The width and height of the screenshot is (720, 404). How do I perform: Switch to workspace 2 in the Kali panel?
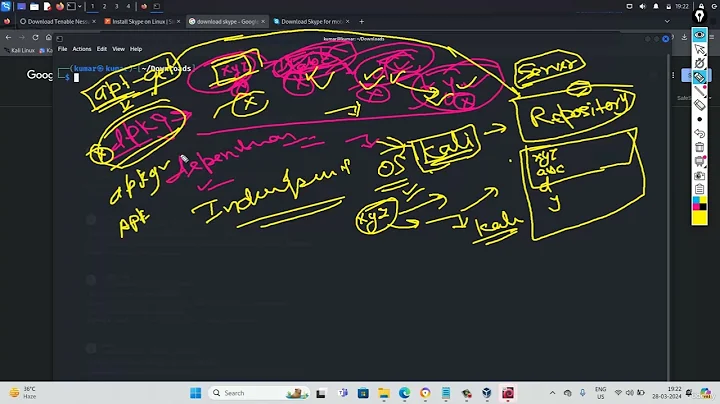pyautogui.click(x=104, y=6)
